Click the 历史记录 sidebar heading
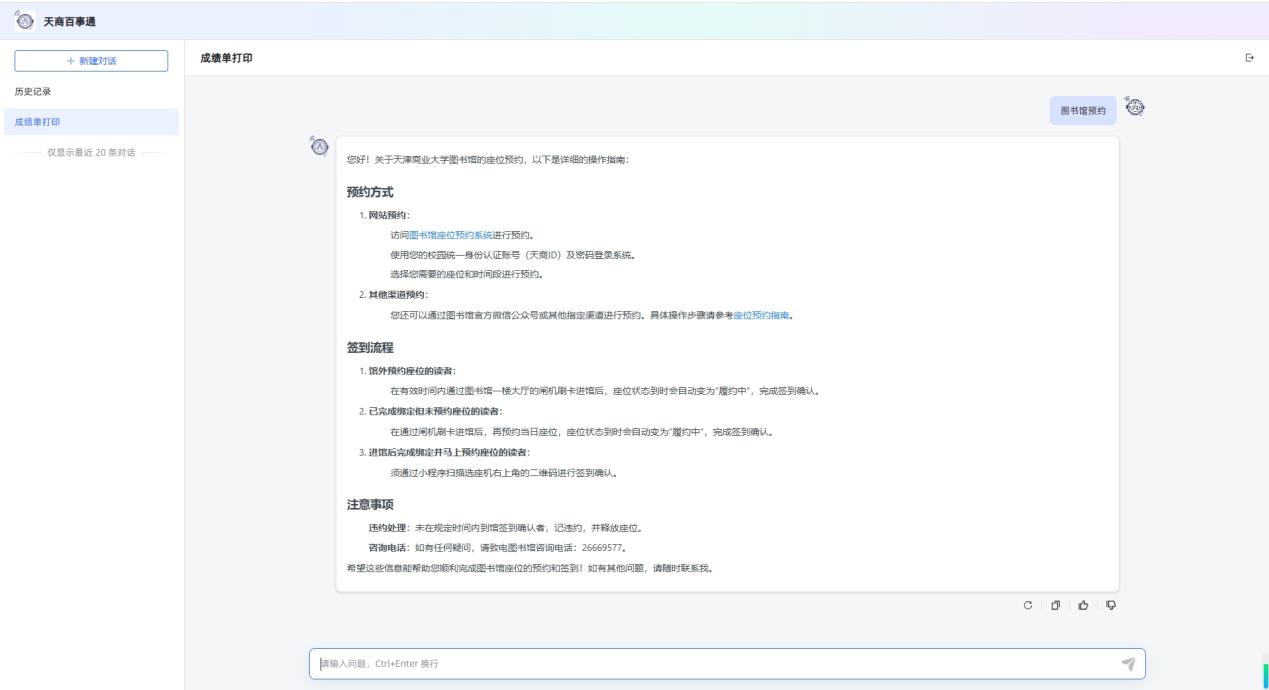Viewport: 1269px width, 690px height. pos(32,92)
